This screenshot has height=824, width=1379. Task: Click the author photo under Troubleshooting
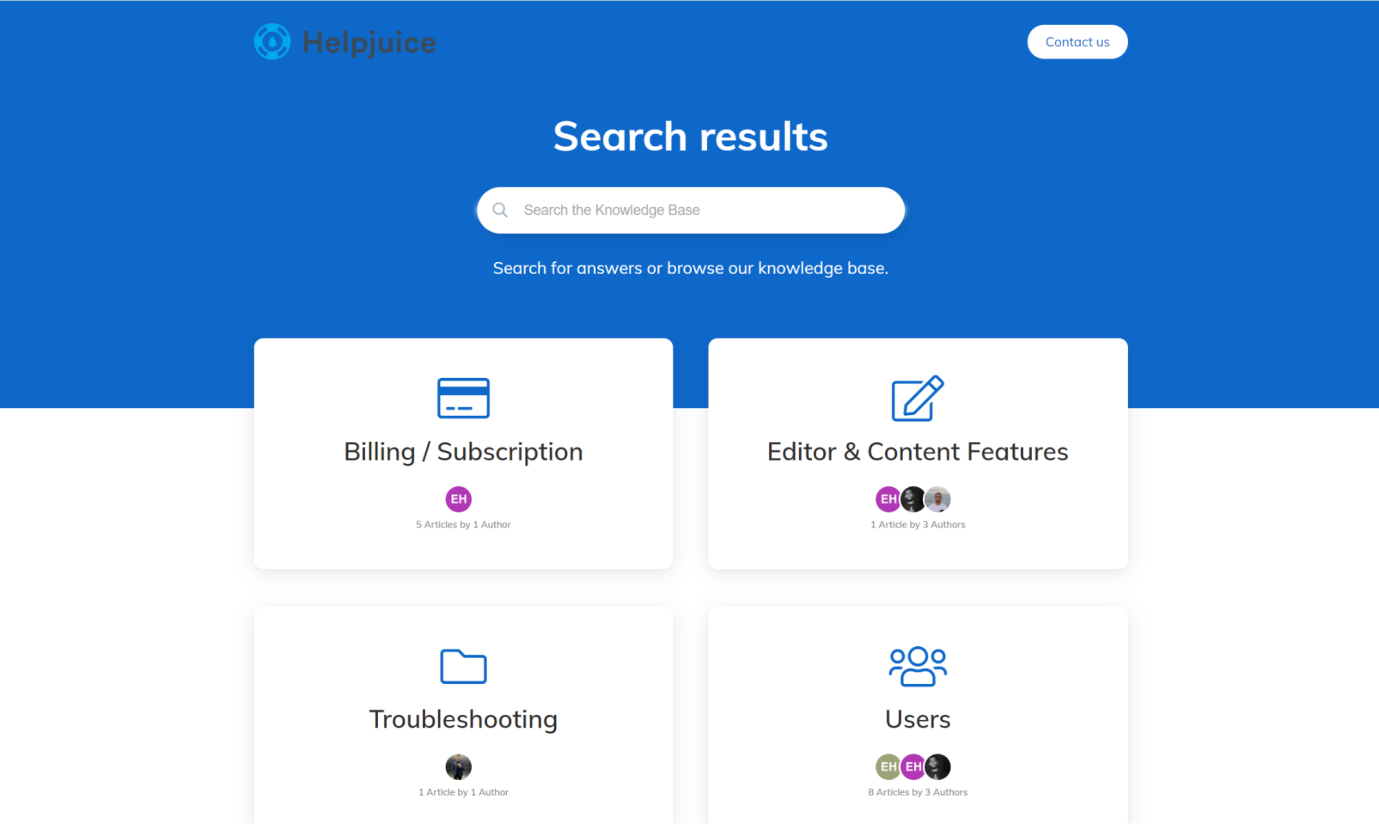tap(458, 767)
